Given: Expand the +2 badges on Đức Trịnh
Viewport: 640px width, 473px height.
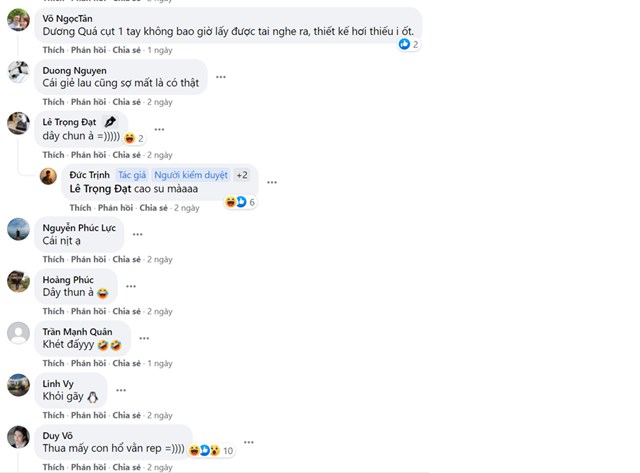Looking at the screenshot, I should pos(242,175).
